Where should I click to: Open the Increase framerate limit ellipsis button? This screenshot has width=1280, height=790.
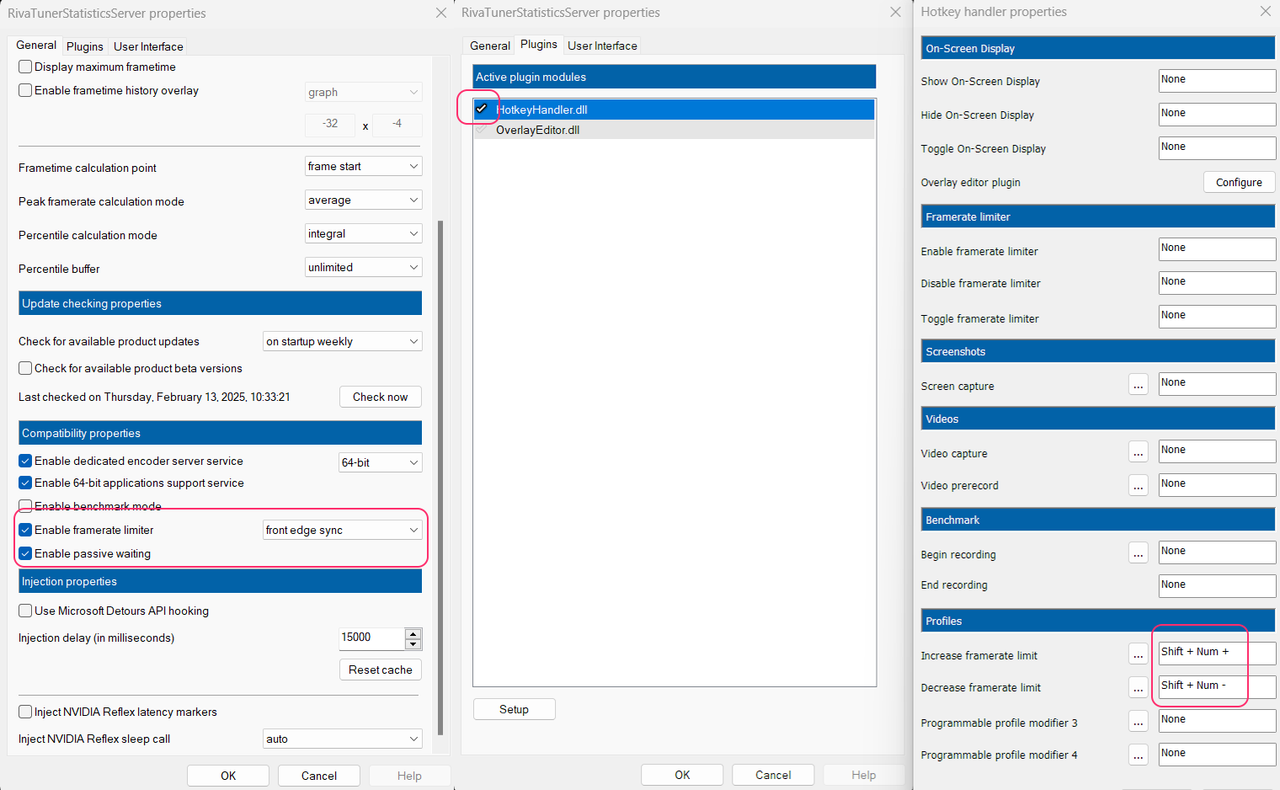point(1138,654)
